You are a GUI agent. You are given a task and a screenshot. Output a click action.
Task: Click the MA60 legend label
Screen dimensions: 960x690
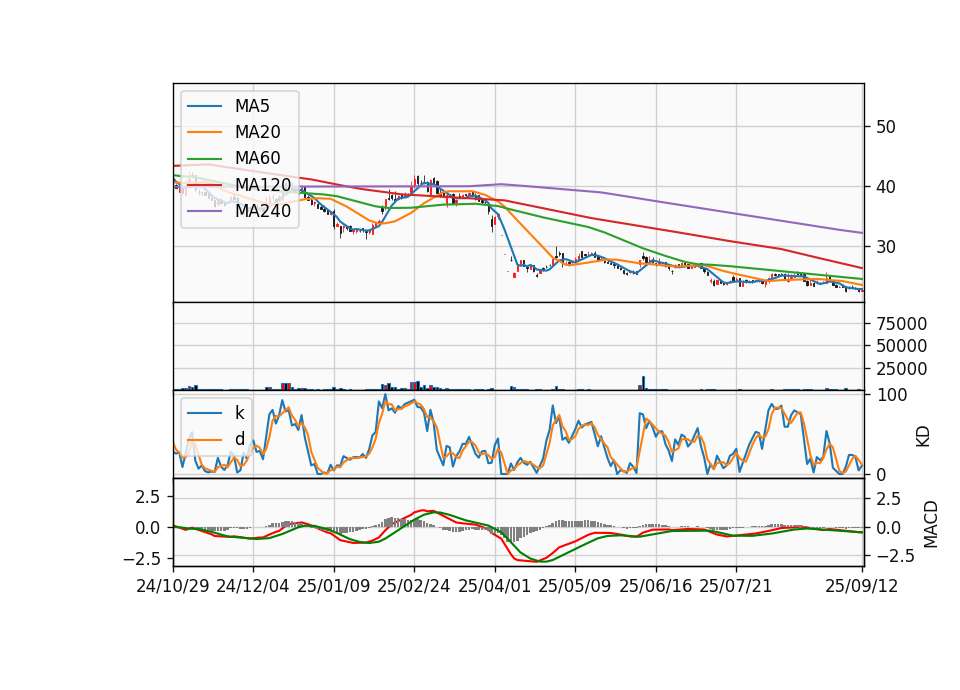pos(257,159)
